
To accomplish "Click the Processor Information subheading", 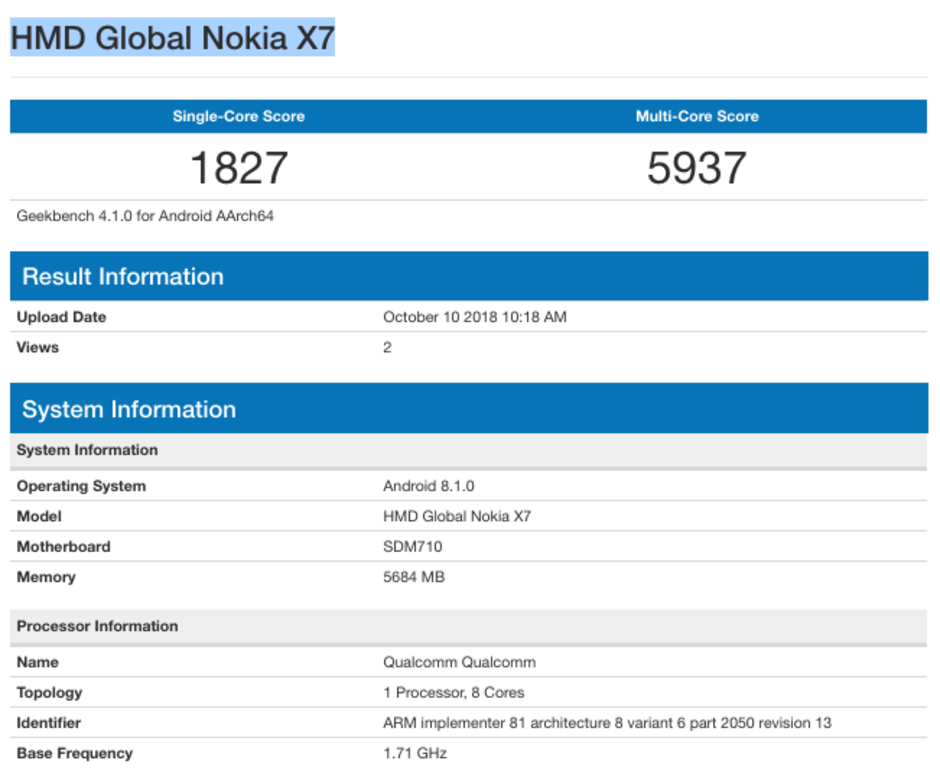I will pyautogui.click(x=97, y=626).
